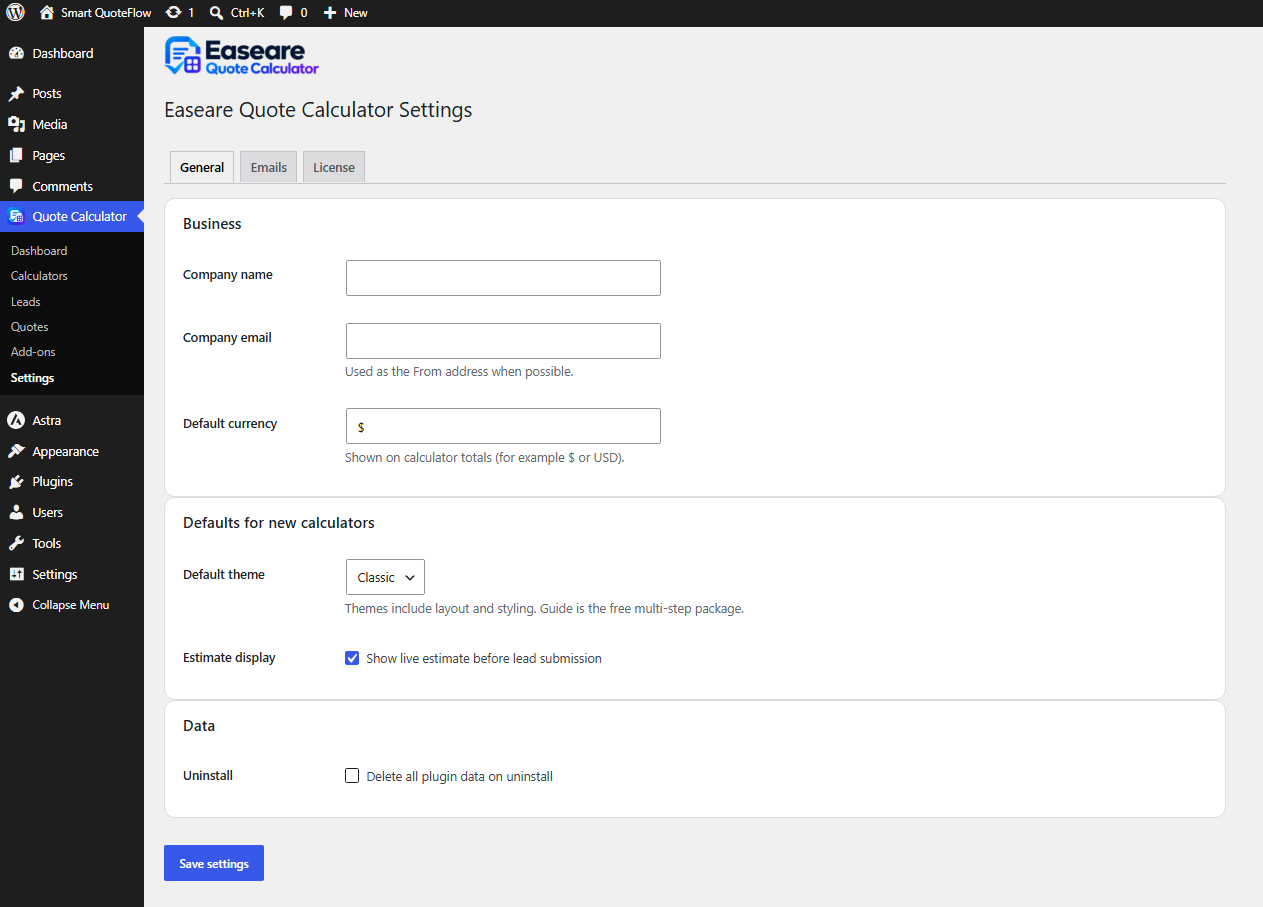Image resolution: width=1263 pixels, height=907 pixels.
Task: Switch to the Emails tab
Action: click(268, 167)
